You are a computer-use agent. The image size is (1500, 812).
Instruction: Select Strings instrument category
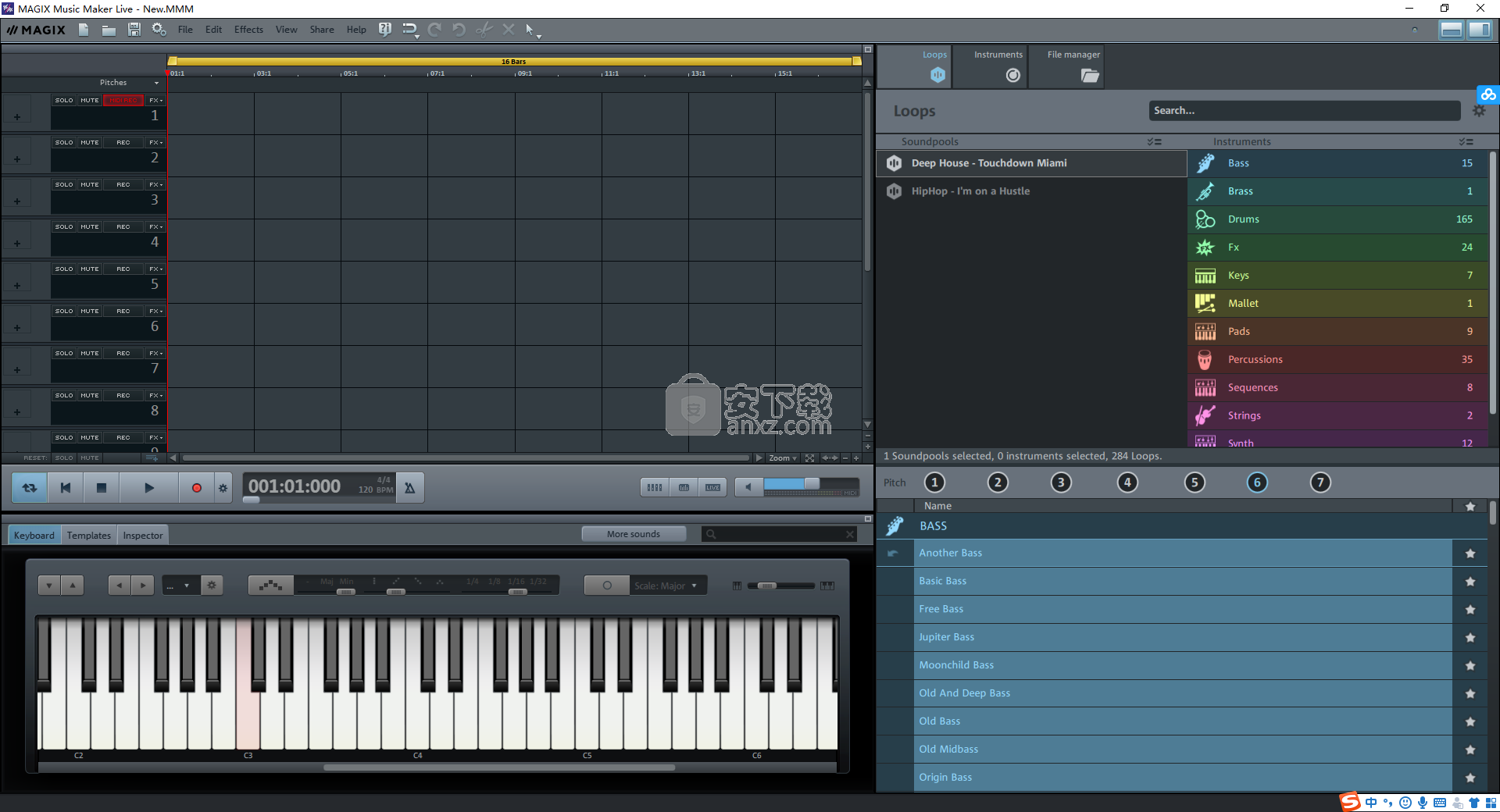[x=1338, y=416]
